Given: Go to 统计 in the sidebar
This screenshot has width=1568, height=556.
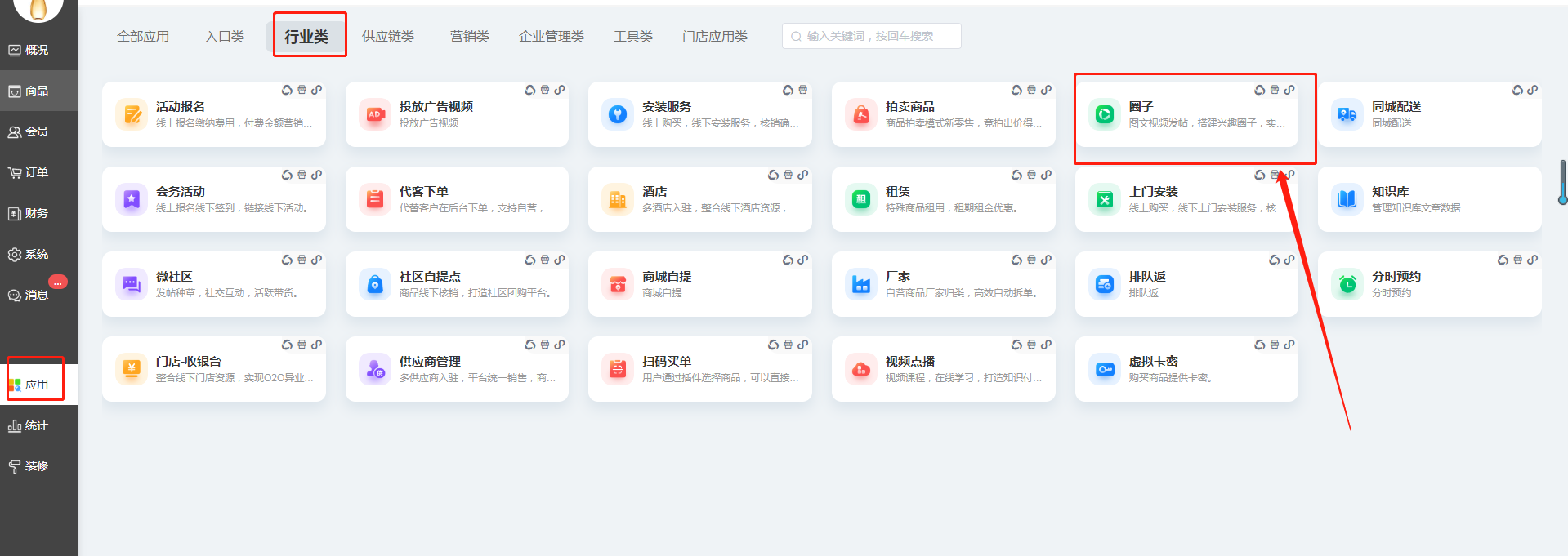Looking at the screenshot, I should pos(37,425).
